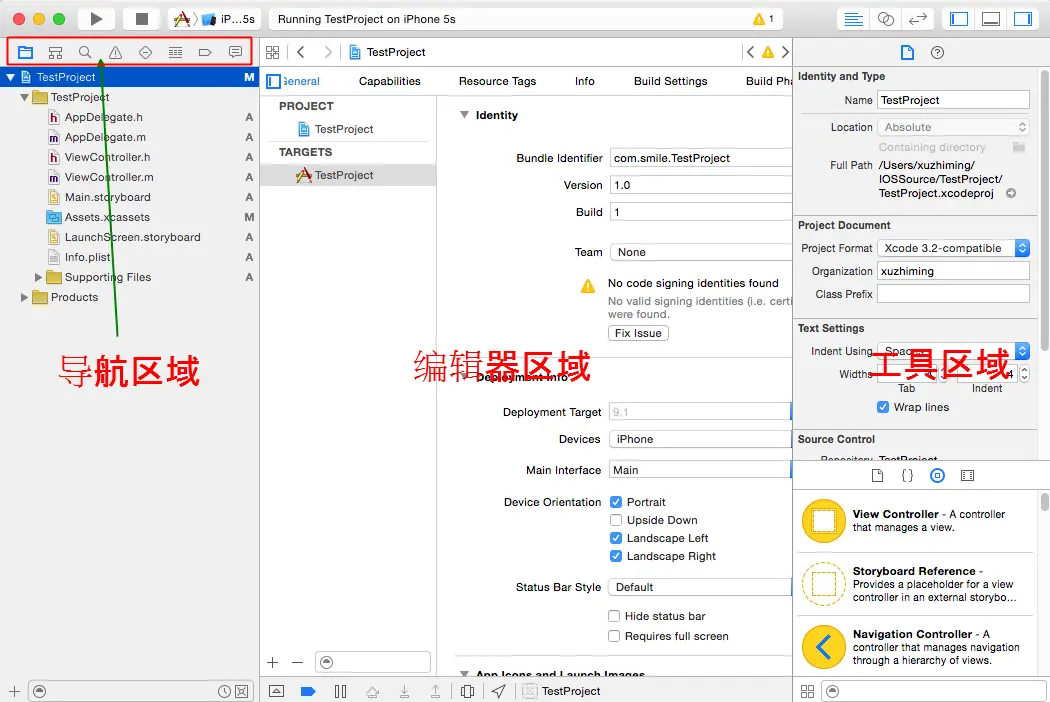This screenshot has height=702, width=1050.
Task: Toggle the left Navigator pane visibility
Action: (x=959, y=19)
